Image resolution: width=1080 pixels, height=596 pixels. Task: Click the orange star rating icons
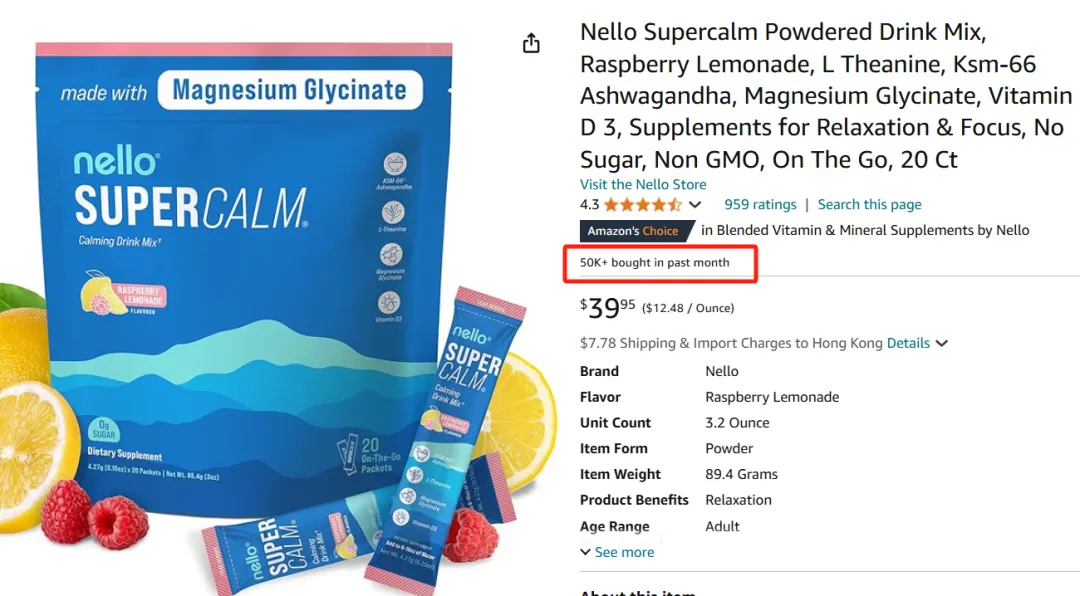[x=642, y=205]
